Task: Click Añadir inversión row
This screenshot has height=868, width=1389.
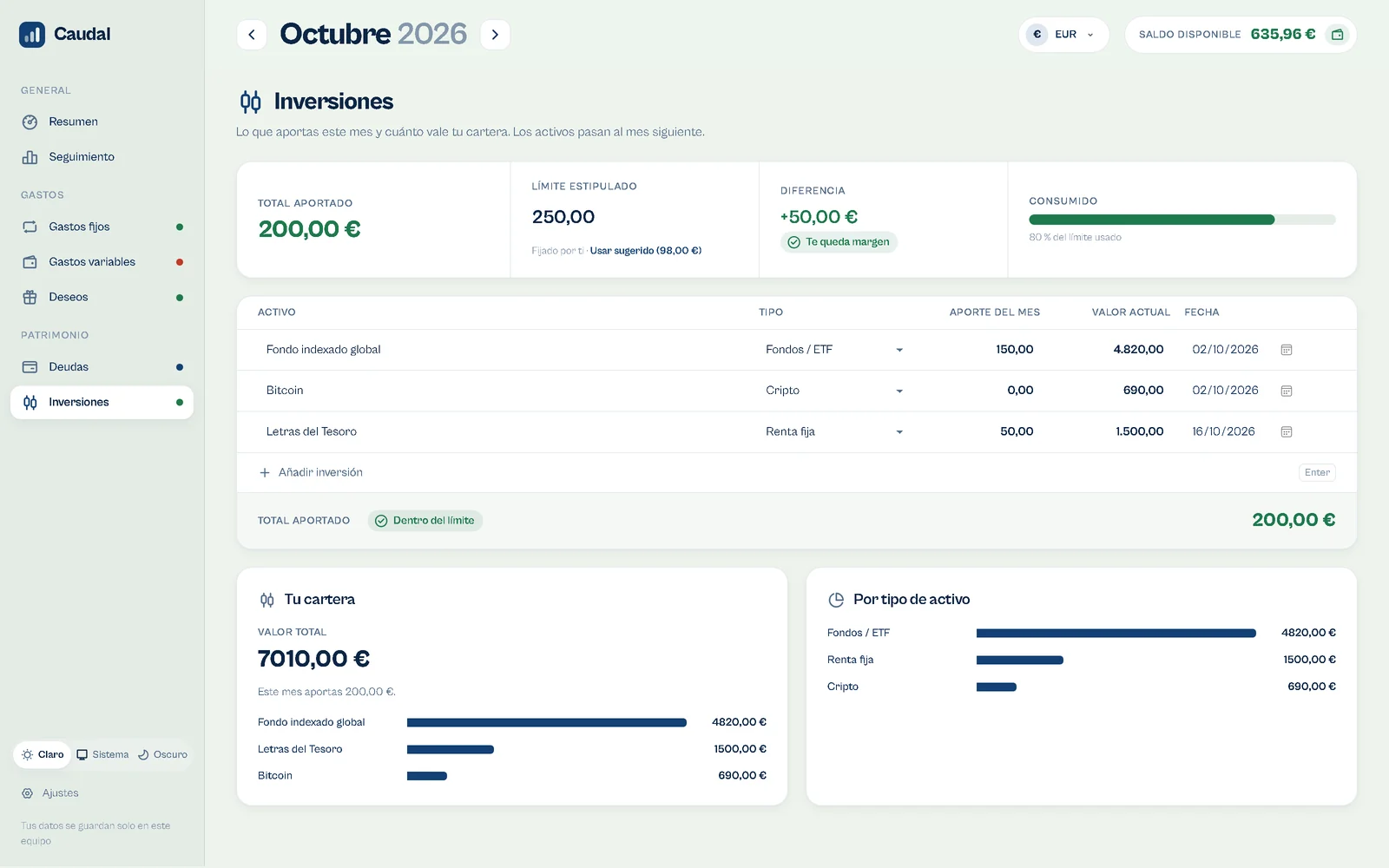Action: pos(796,473)
